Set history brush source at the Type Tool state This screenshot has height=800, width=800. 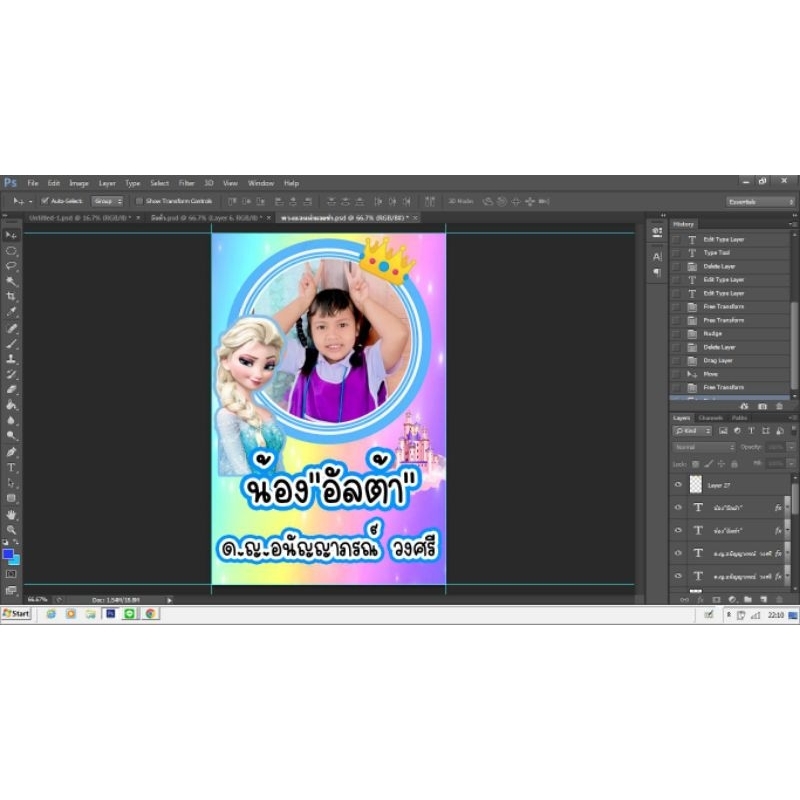click(x=676, y=253)
